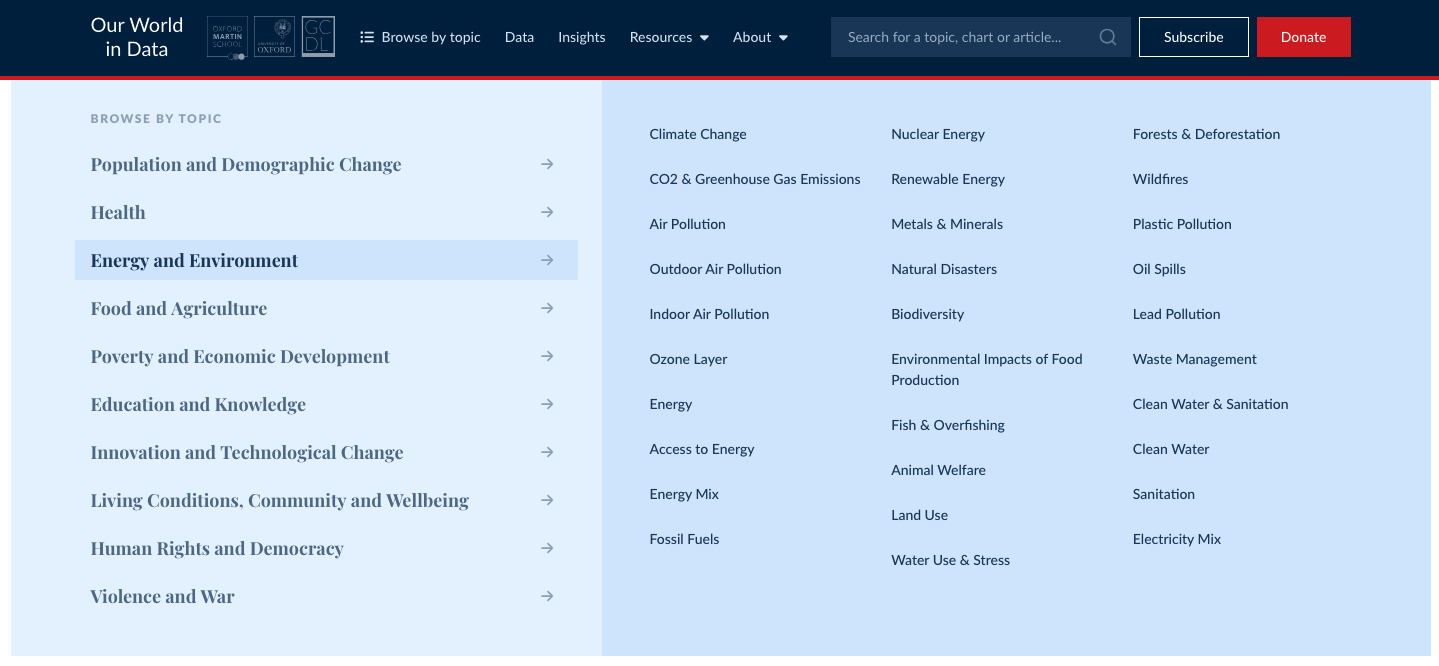
Task: Open the Oxford Martin School logo link
Action: click(227, 36)
